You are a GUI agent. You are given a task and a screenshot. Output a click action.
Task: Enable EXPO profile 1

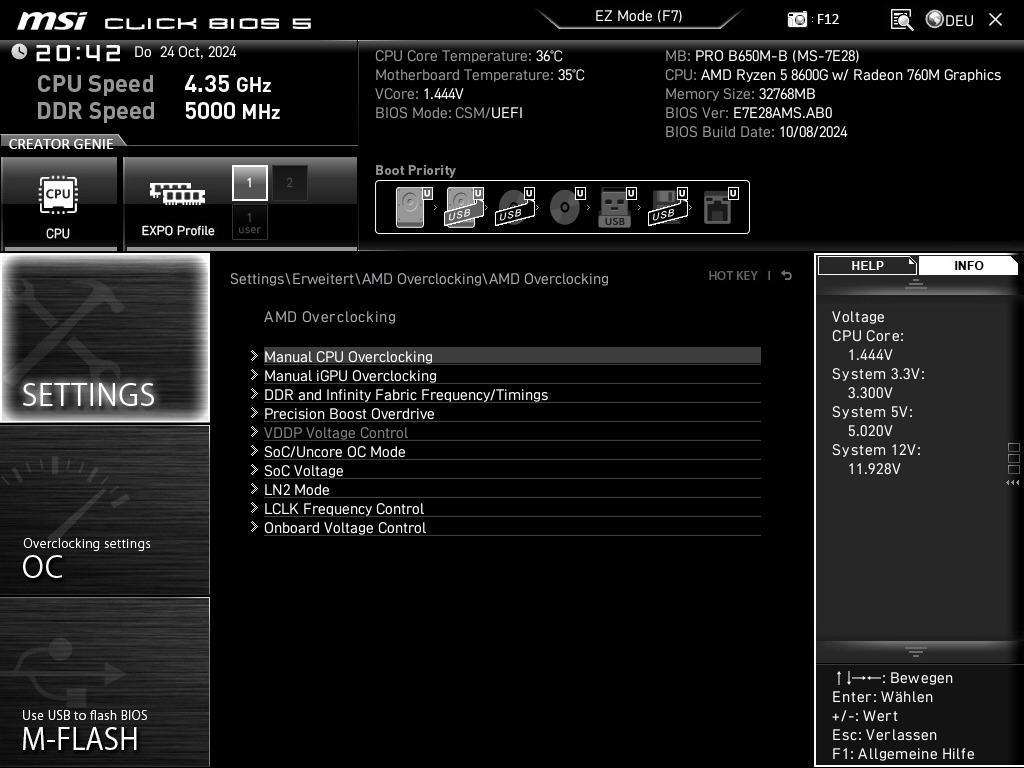(x=249, y=183)
